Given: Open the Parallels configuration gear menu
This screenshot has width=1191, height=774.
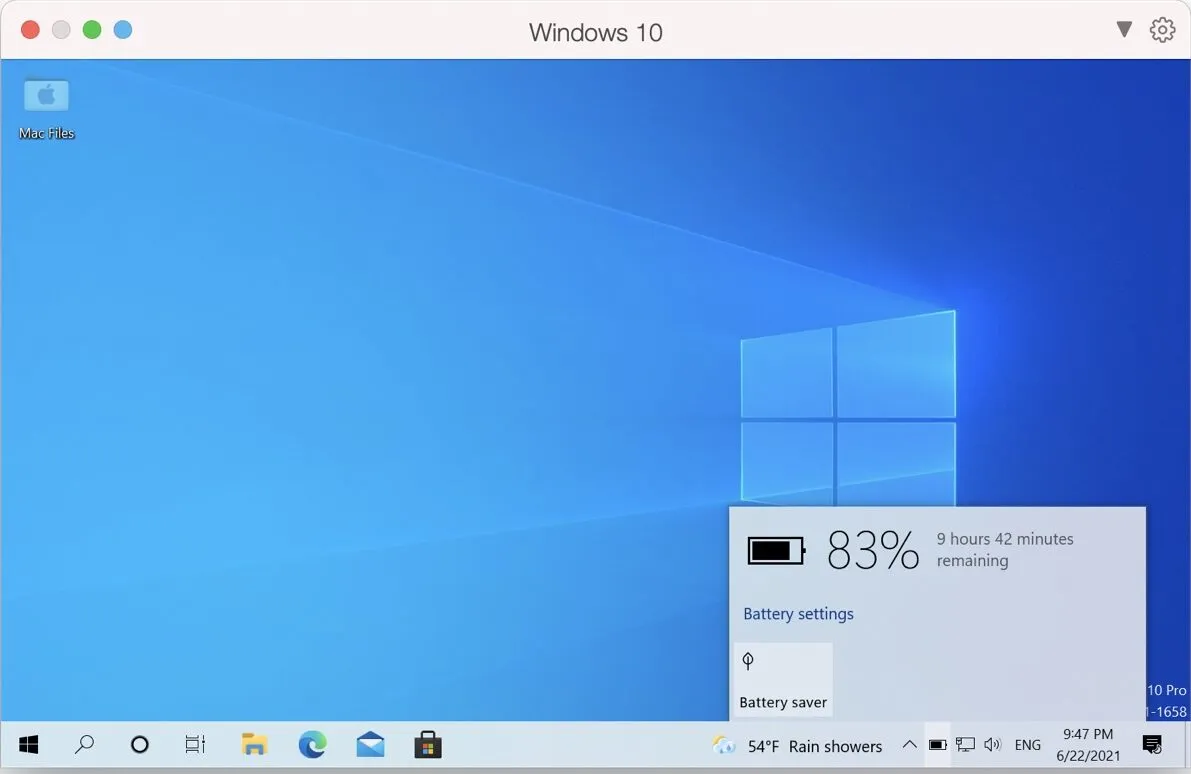Looking at the screenshot, I should point(1162,30).
